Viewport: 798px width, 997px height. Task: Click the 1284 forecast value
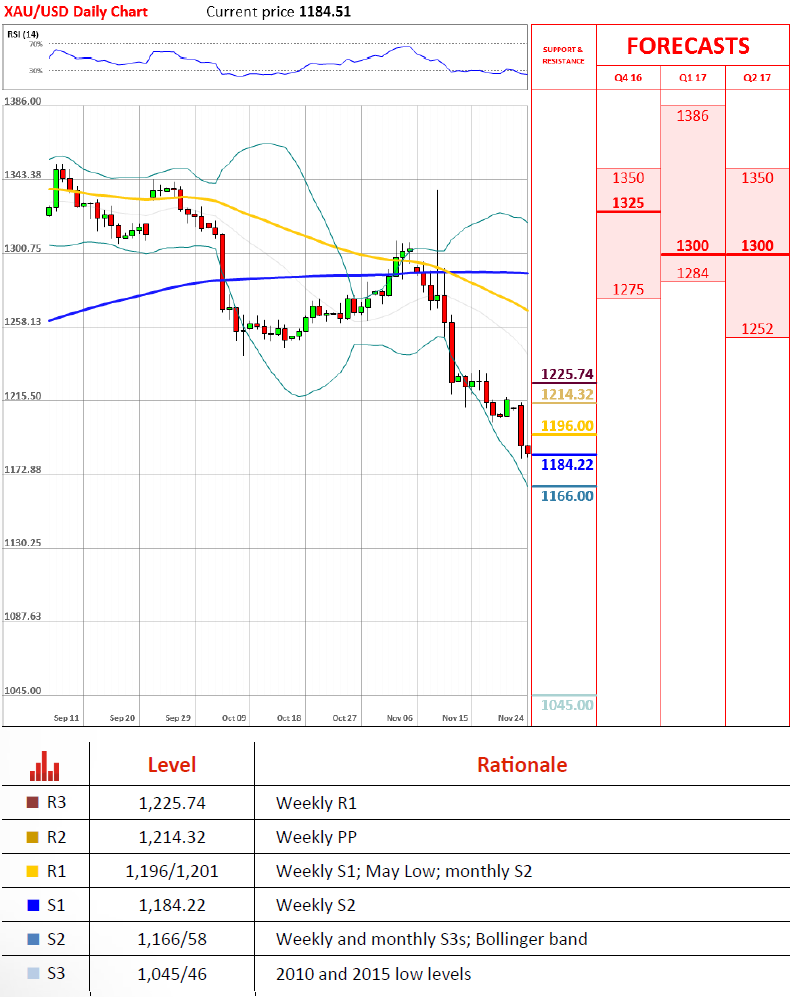tap(692, 273)
